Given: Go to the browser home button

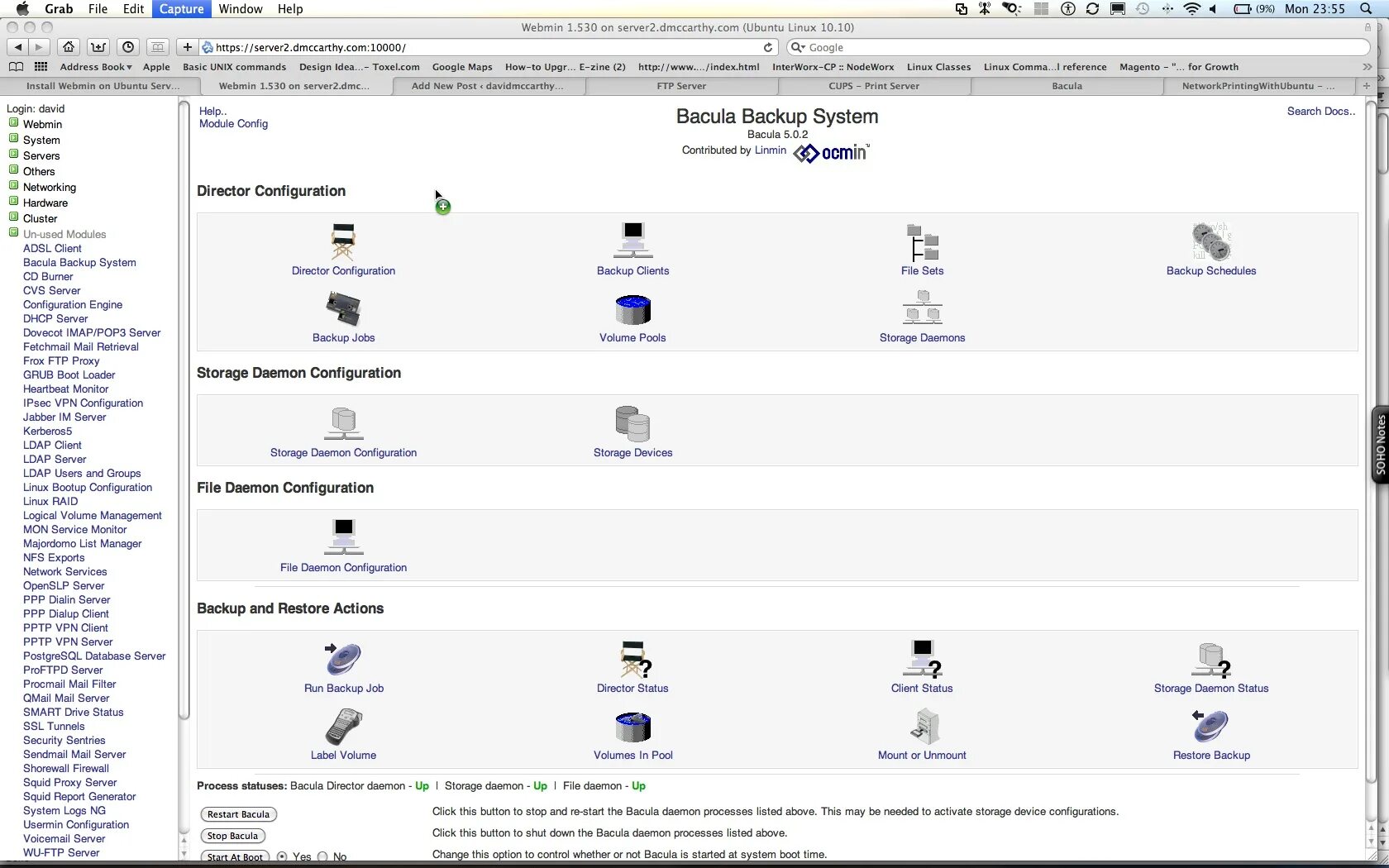Looking at the screenshot, I should click(69, 47).
